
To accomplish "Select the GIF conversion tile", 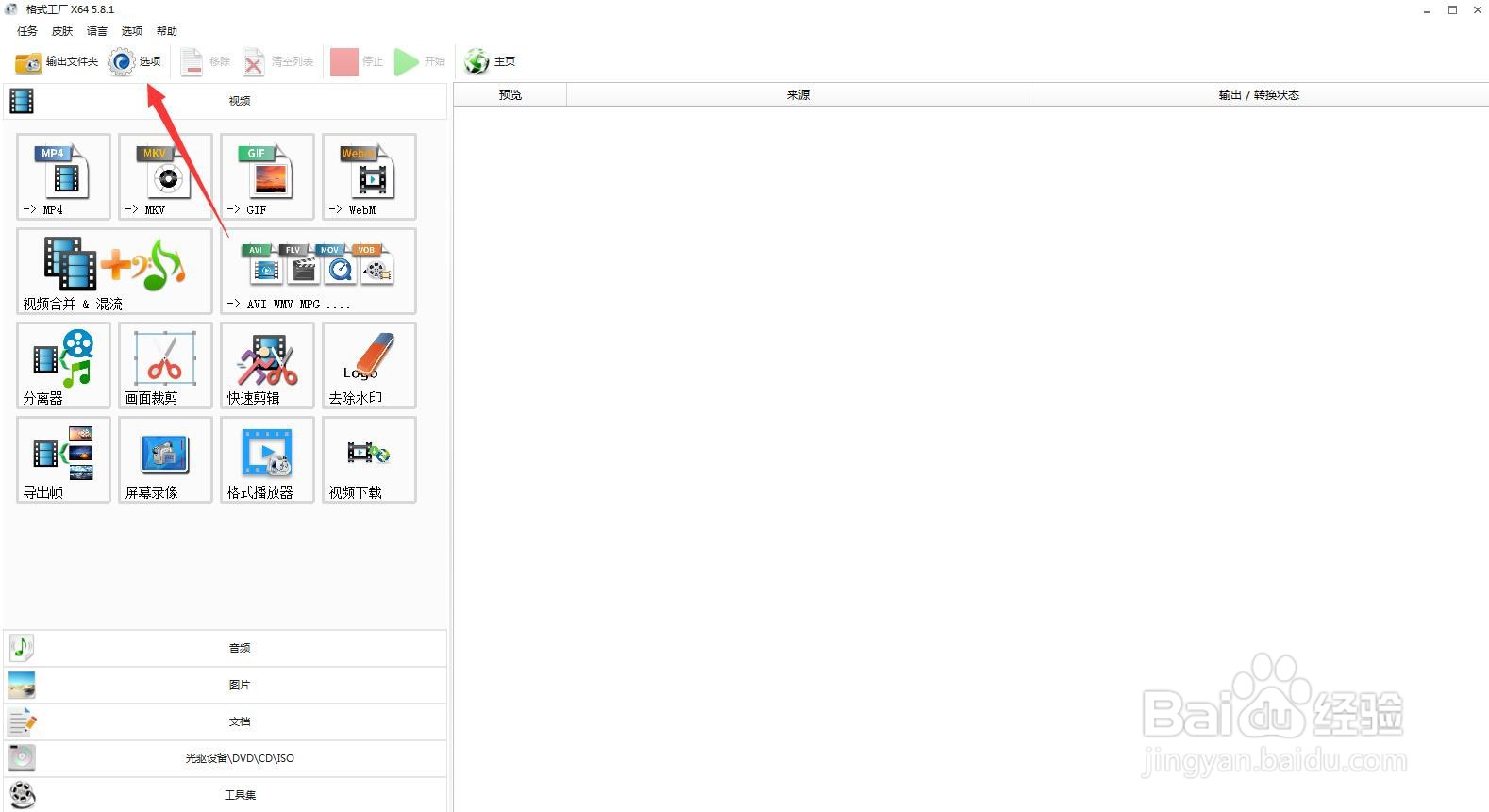I will pos(267,176).
